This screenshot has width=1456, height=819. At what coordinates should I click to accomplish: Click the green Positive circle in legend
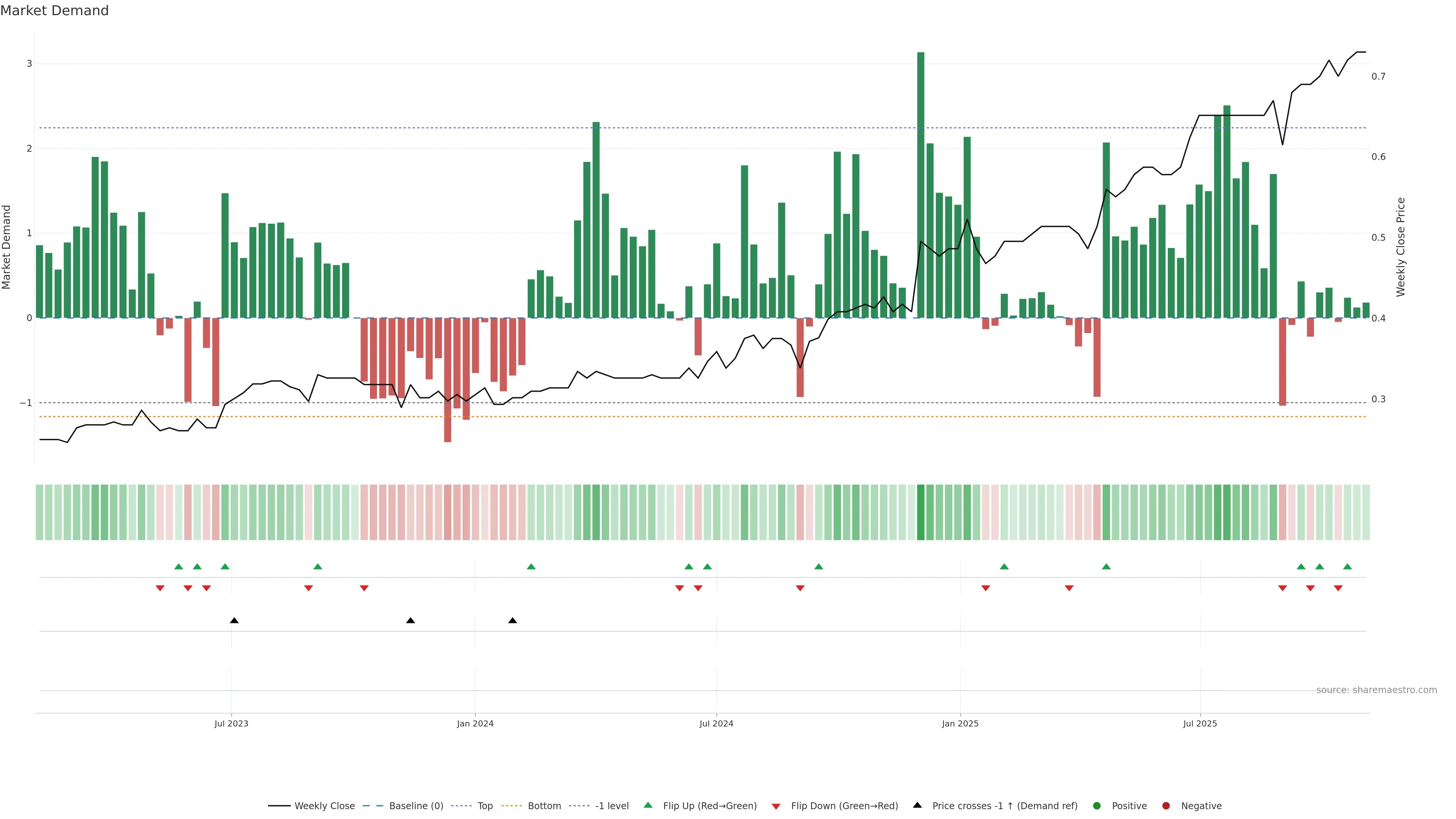[1097, 805]
